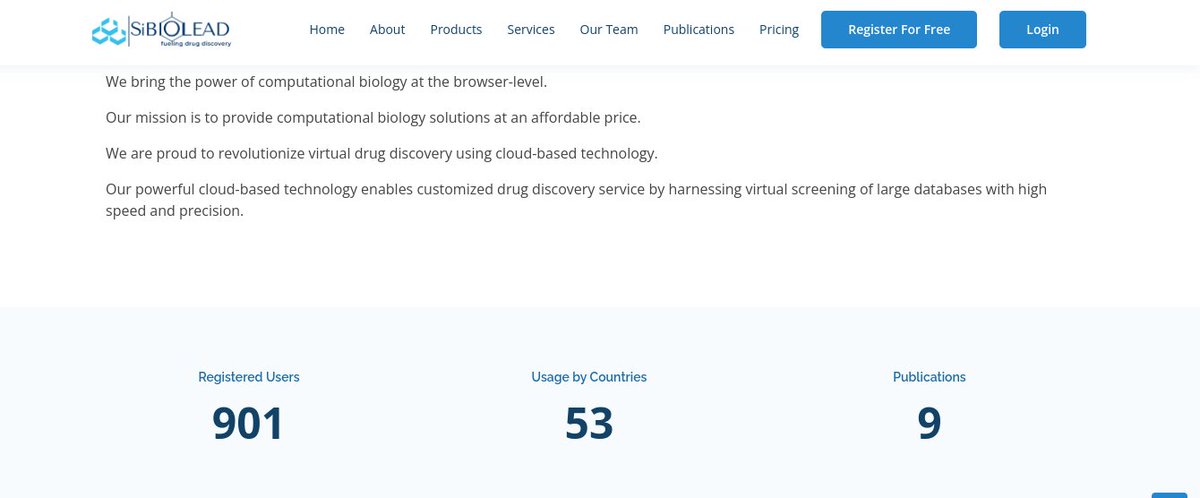The image size is (1200, 498).
Task: View the Publications nav link
Action: [699, 29]
